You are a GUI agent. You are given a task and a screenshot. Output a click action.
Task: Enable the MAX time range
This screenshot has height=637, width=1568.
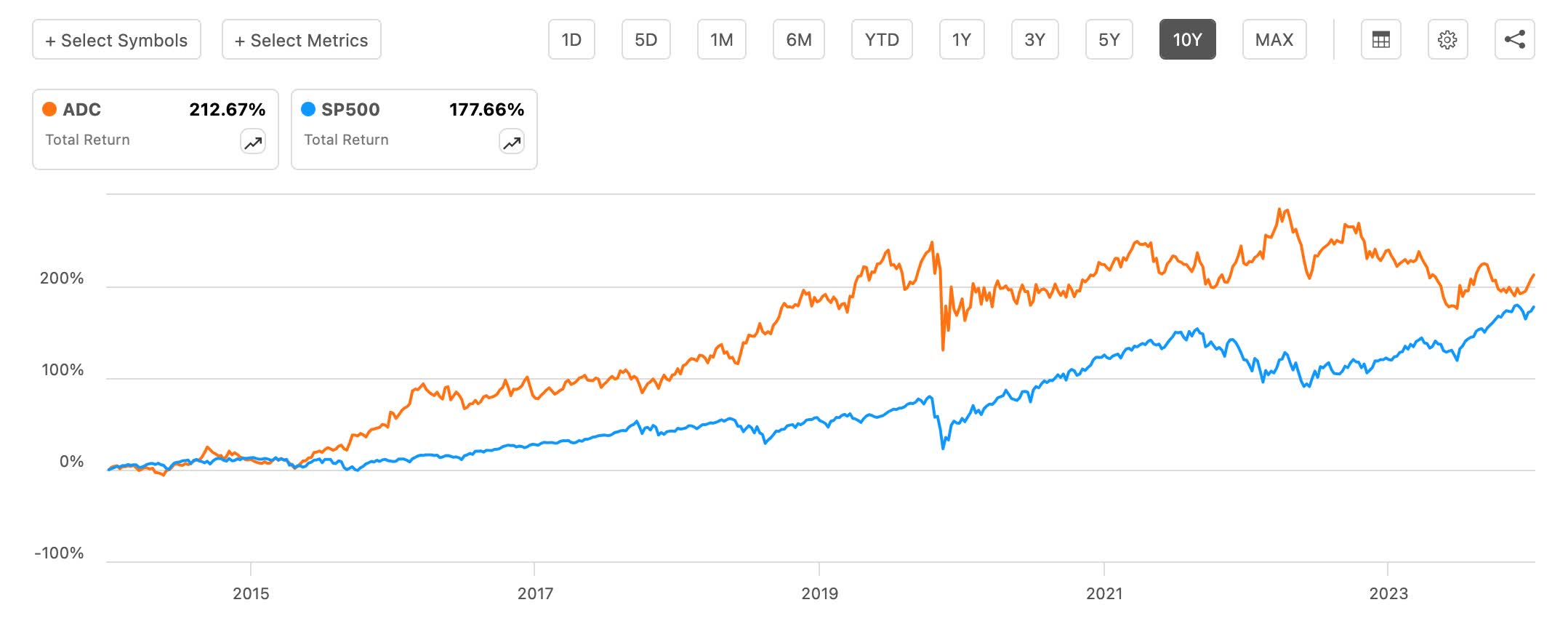pos(1274,40)
